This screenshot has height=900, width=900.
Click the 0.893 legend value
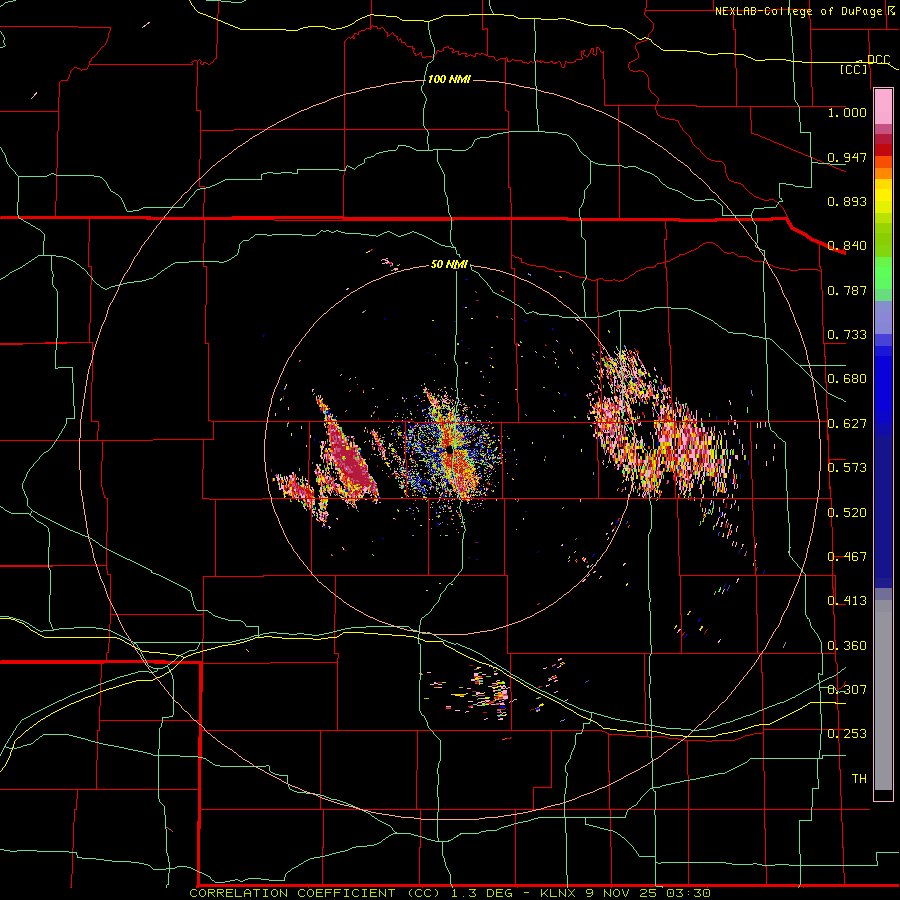pyautogui.click(x=847, y=201)
